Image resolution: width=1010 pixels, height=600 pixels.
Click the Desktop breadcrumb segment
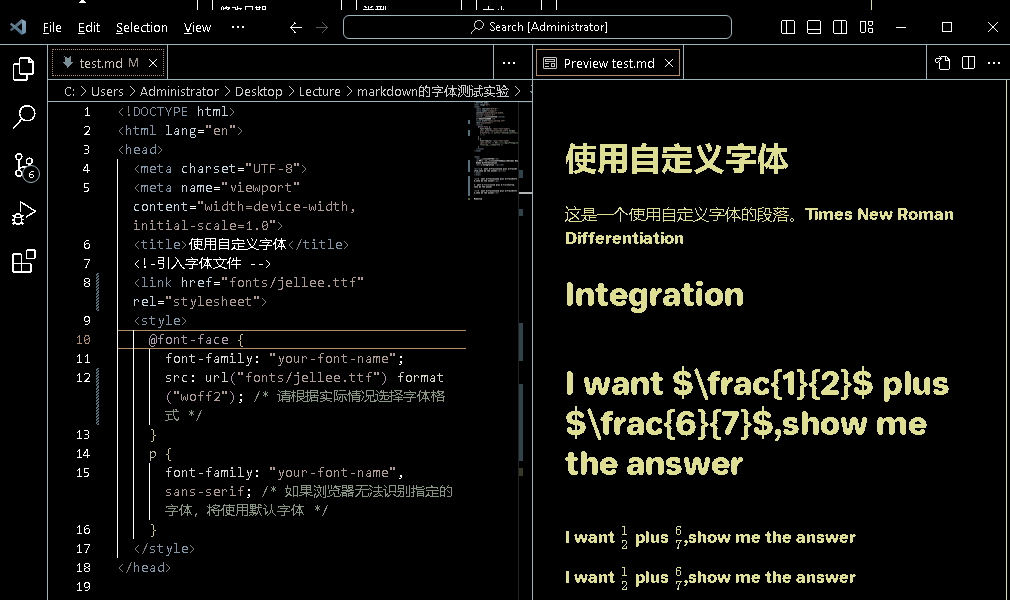258,92
